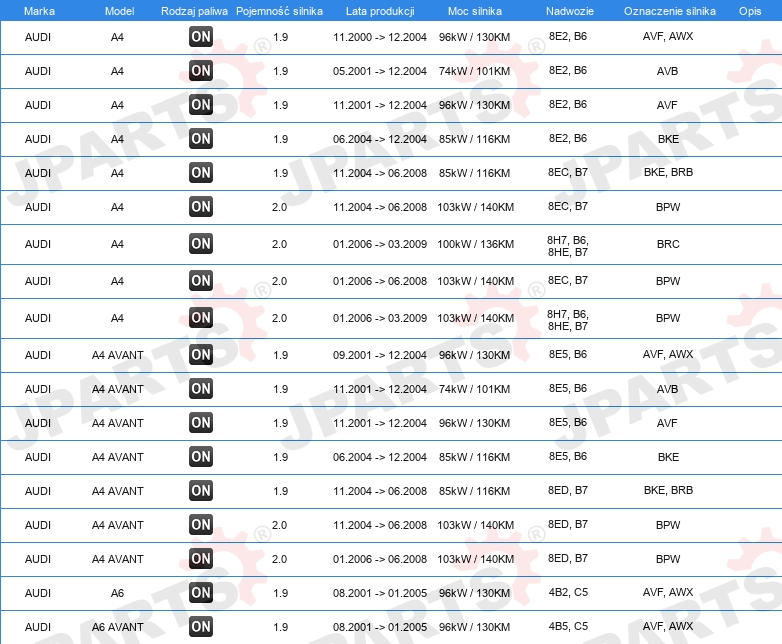Select the date range 09.2001 -> 12.2004
782x644 pixels.
tap(380, 355)
